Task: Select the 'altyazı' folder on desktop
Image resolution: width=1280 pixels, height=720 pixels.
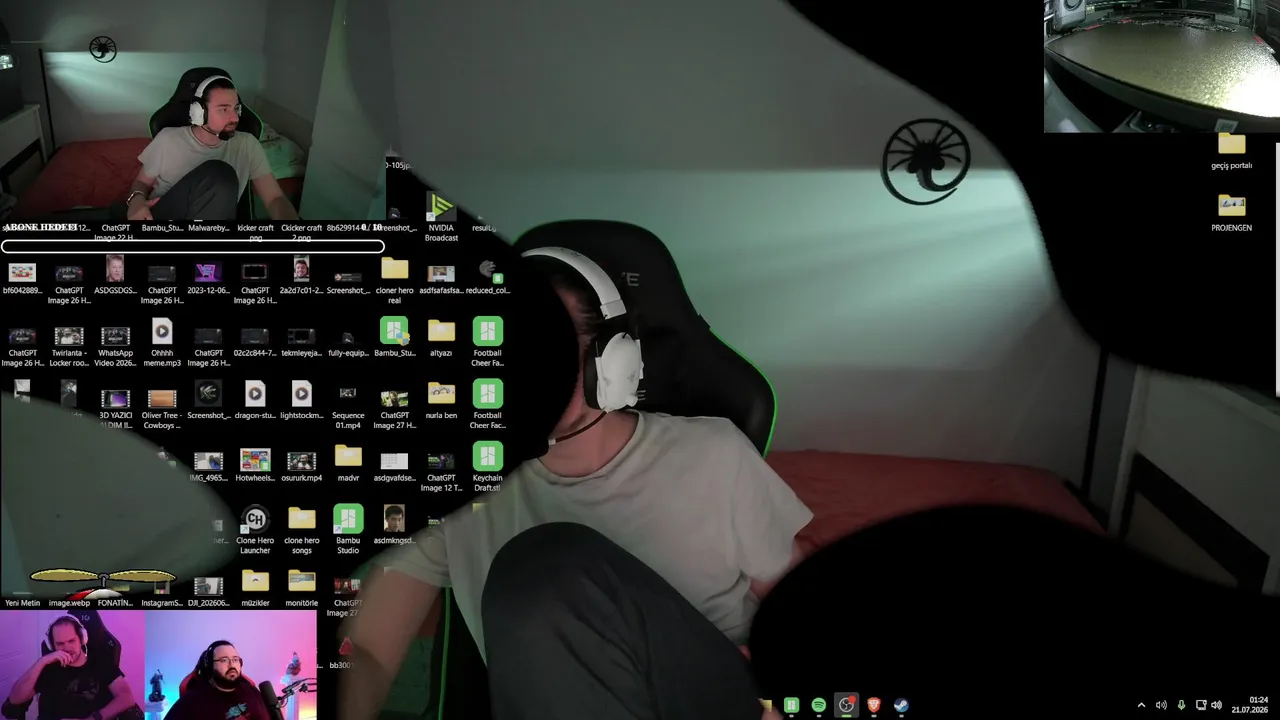Action: 441,339
